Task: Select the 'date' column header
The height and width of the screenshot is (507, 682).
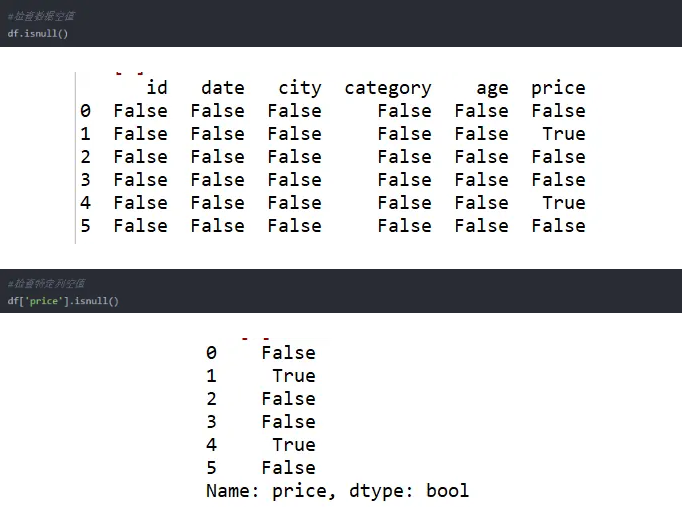Action: click(x=223, y=87)
